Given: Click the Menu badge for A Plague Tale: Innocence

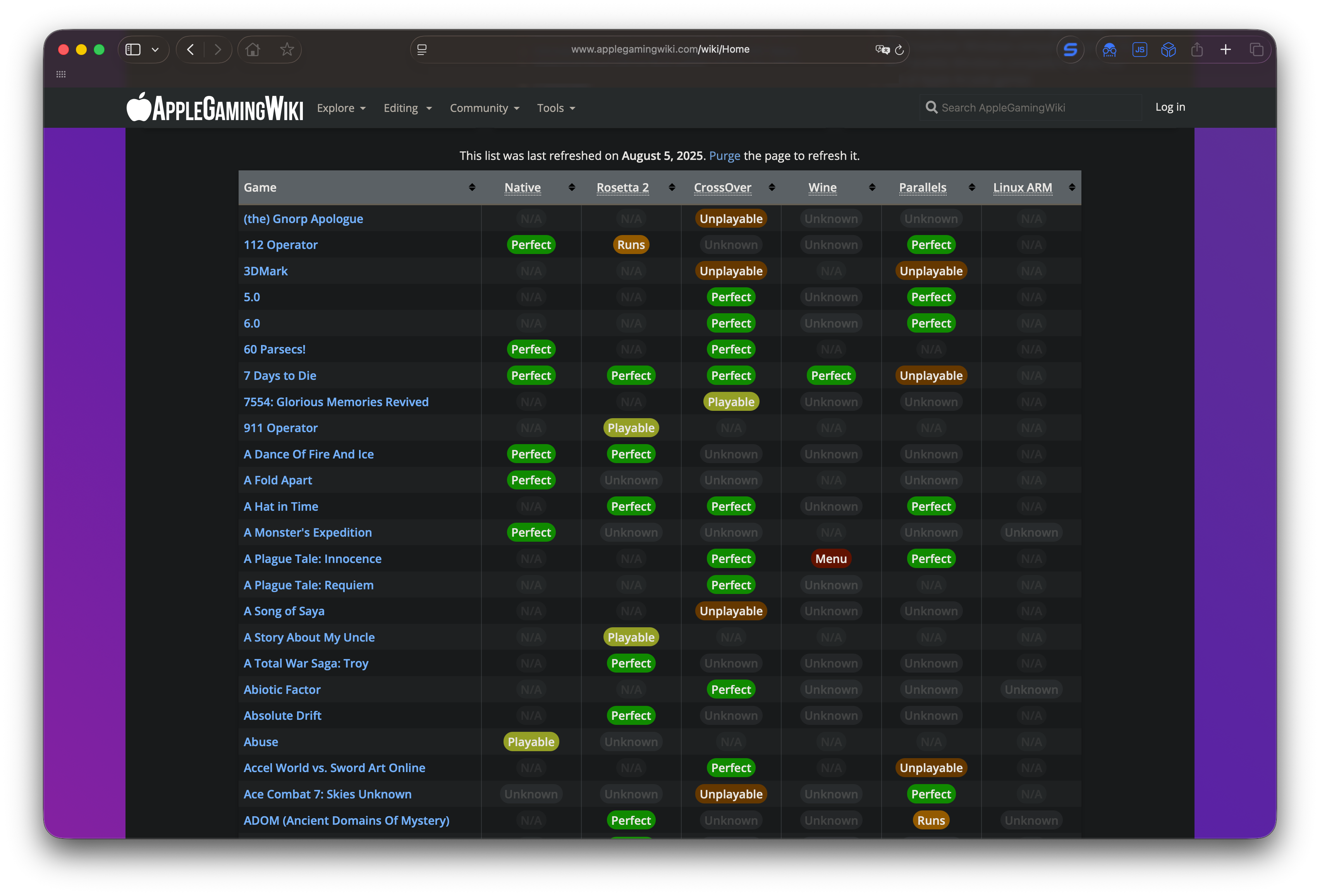Looking at the screenshot, I should [831, 558].
